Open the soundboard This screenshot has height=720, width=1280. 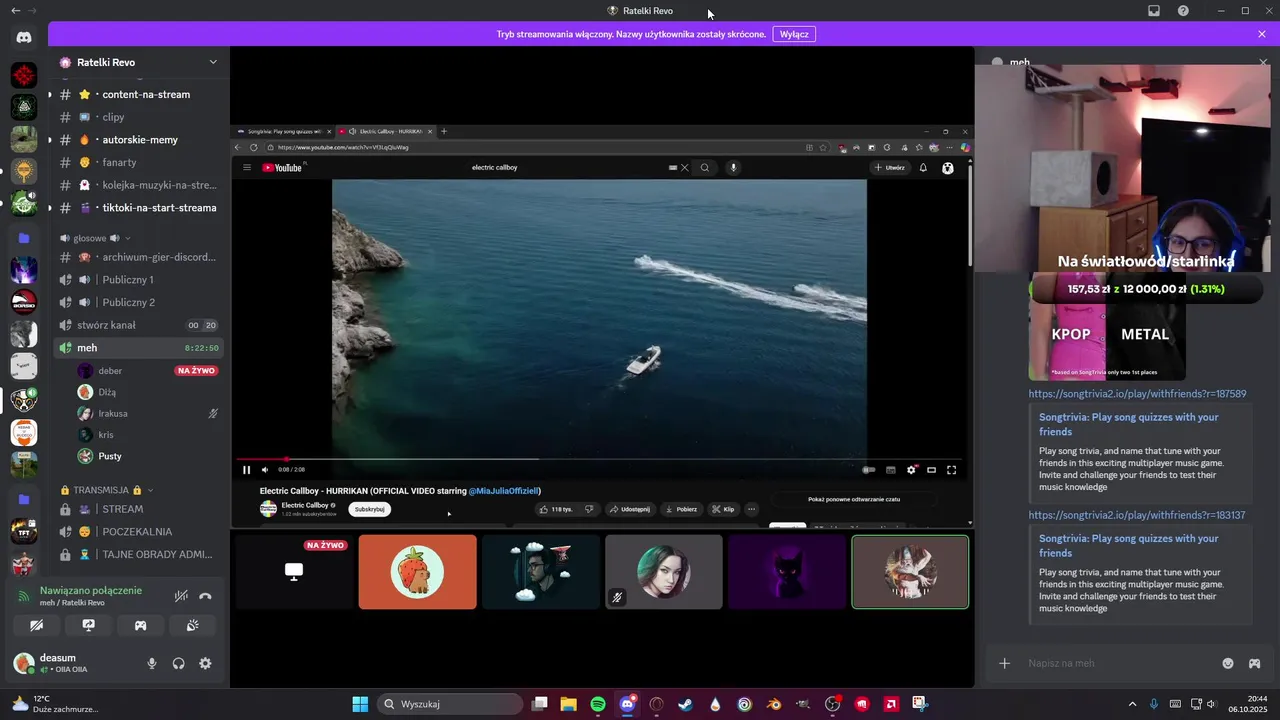192,625
